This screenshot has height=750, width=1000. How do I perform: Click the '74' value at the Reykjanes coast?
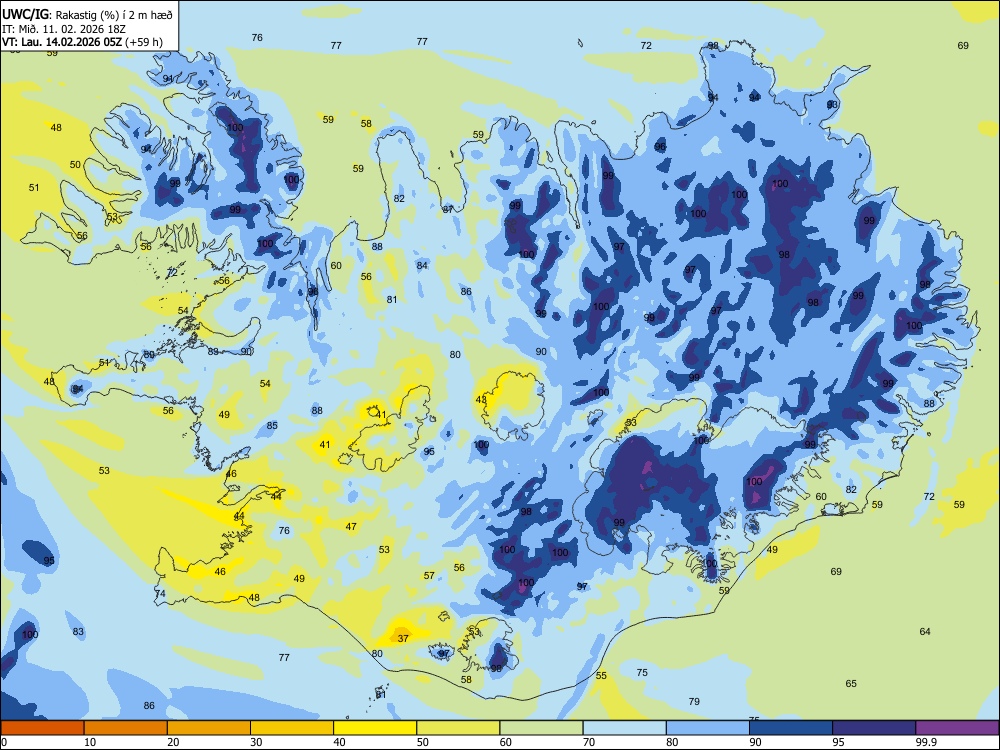160,593
